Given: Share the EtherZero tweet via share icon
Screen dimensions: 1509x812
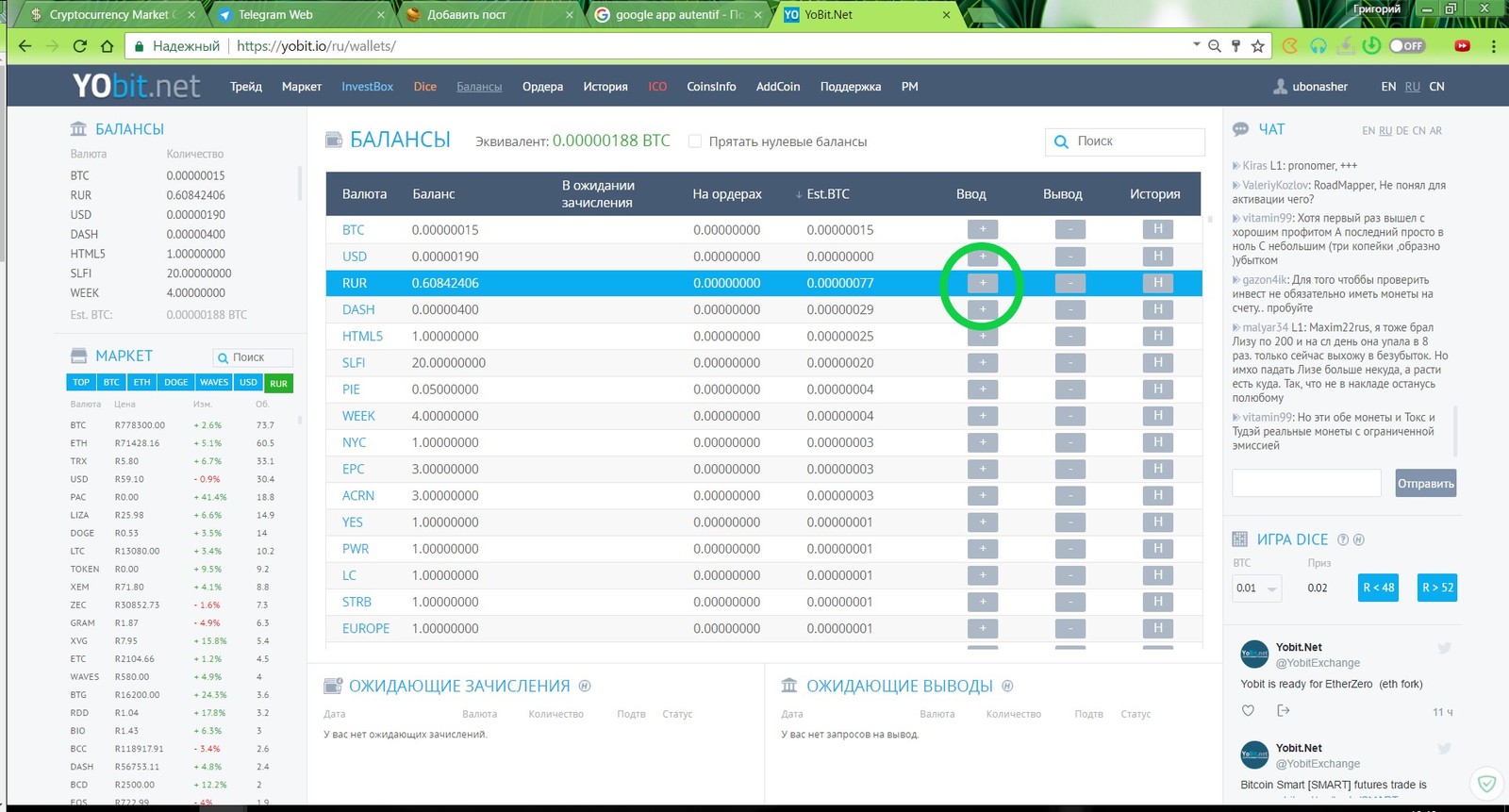Looking at the screenshot, I should [1283, 711].
